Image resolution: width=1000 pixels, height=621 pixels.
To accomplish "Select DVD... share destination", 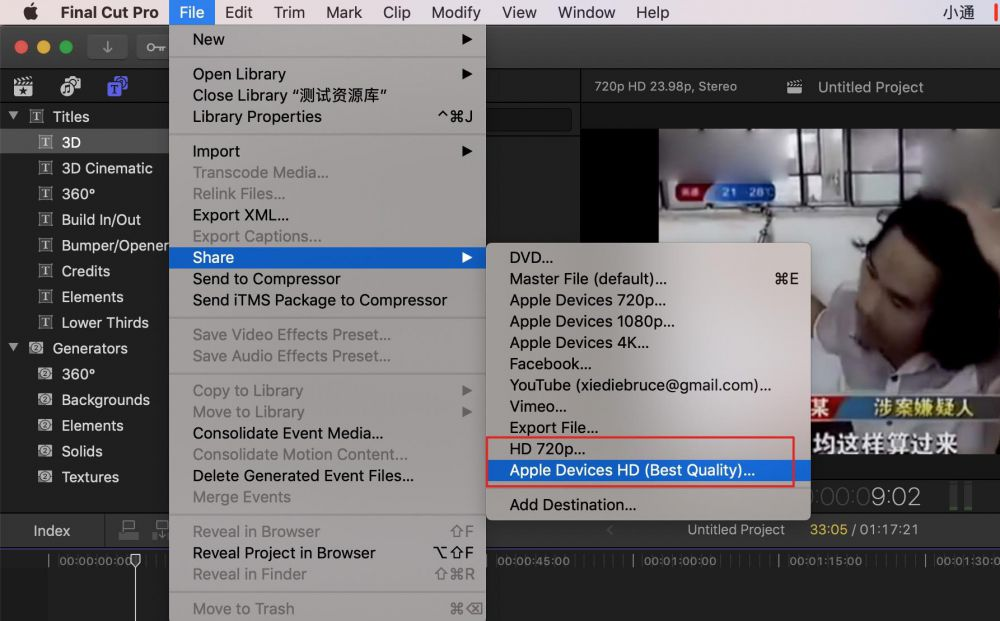I will coord(648,258).
